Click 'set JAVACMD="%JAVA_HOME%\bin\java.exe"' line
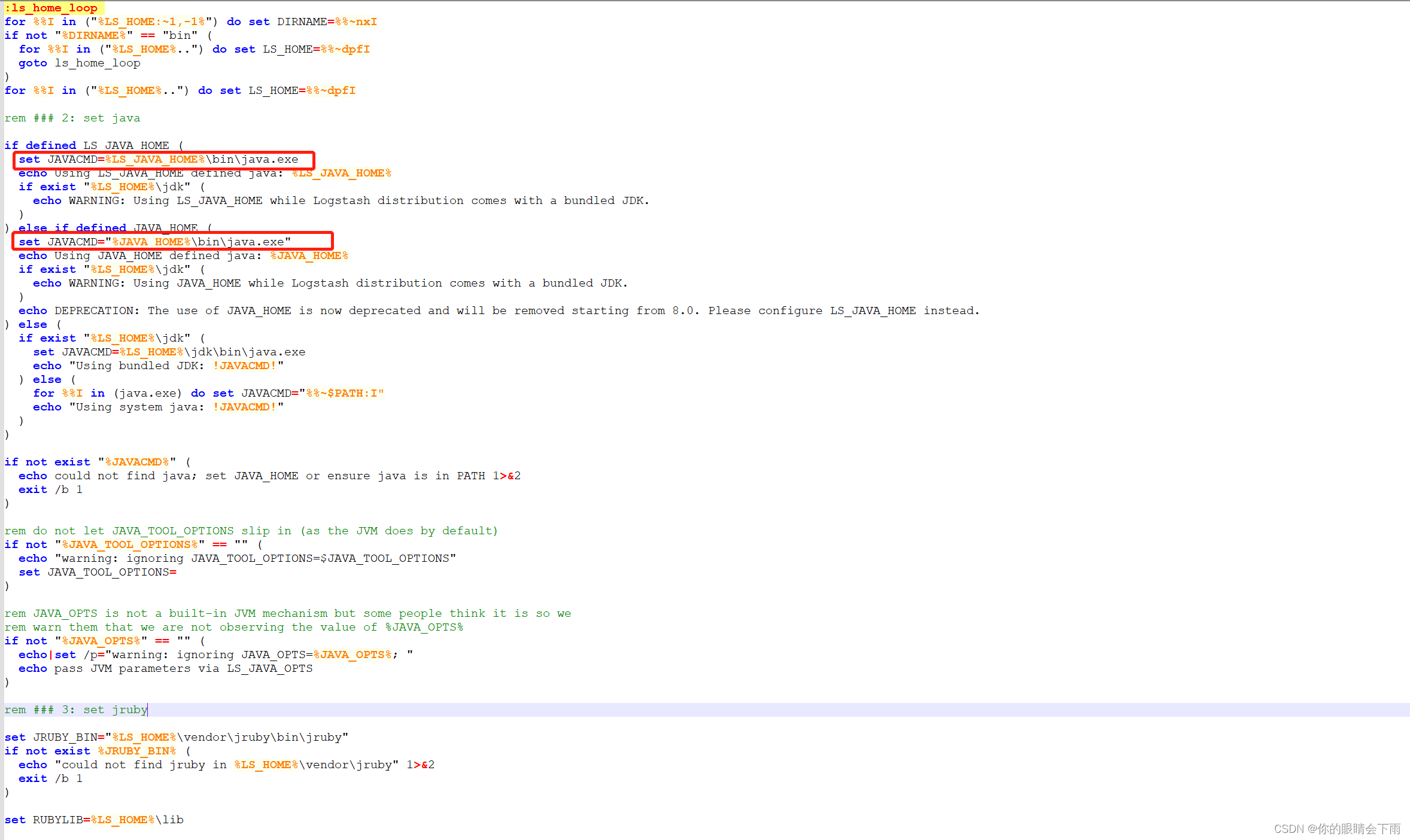 coord(155,242)
